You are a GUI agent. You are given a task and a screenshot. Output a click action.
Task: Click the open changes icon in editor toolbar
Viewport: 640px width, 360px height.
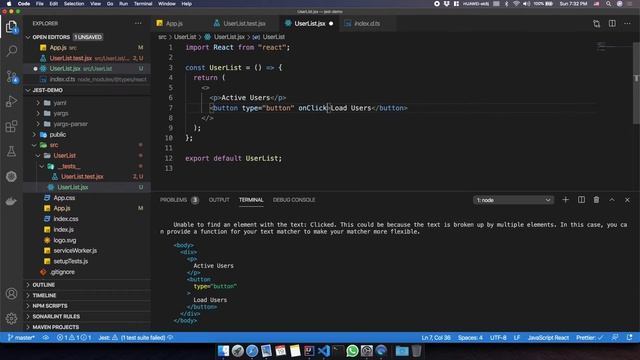(596, 24)
